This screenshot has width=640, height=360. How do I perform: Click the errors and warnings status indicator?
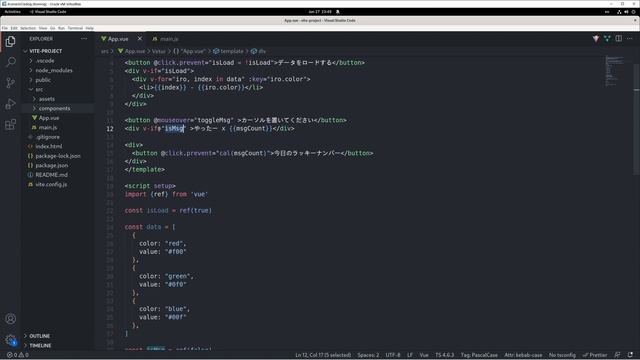pyautogui.click(x=18, y=355)
